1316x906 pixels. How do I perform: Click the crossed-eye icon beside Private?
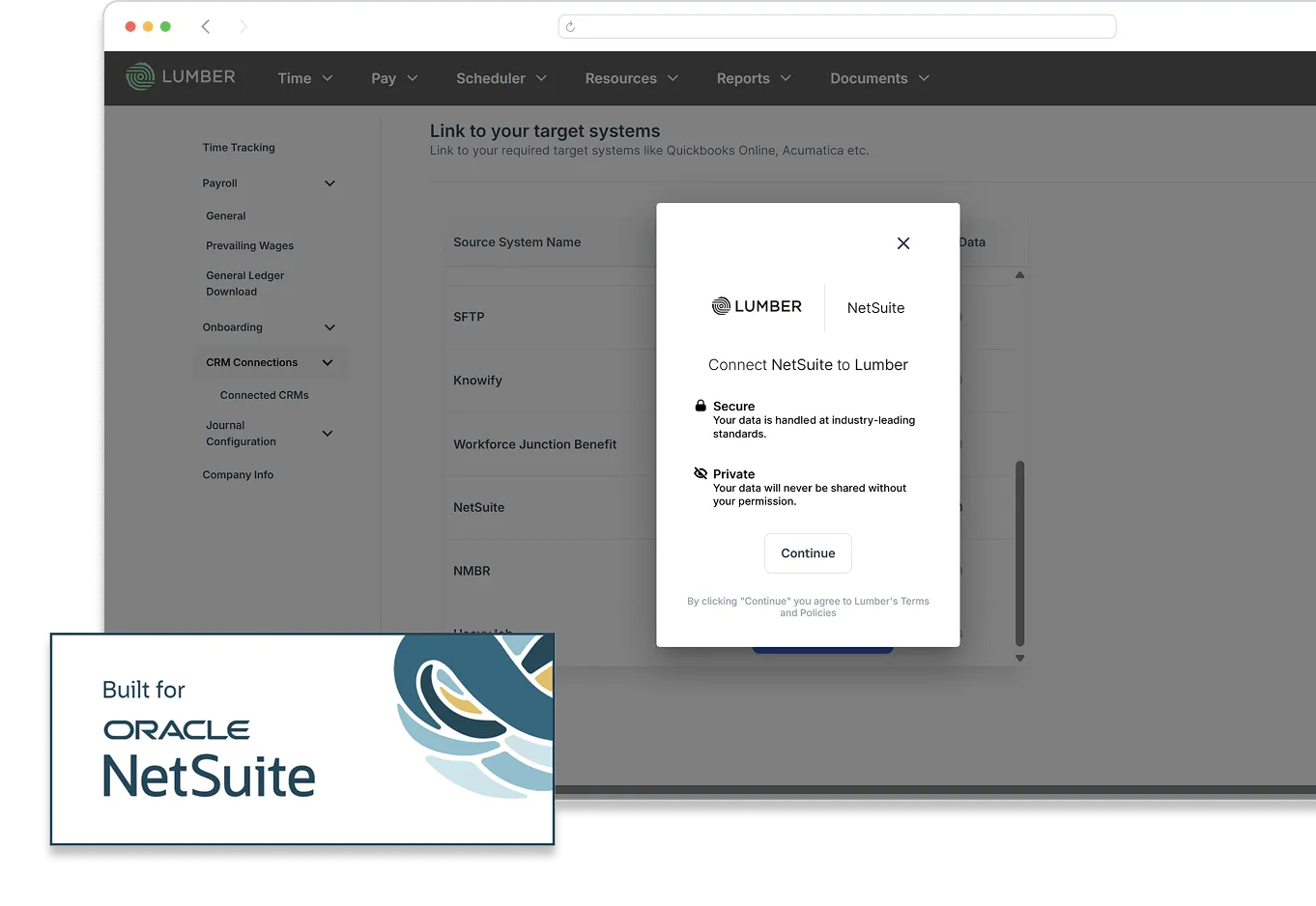pos(701,472)
